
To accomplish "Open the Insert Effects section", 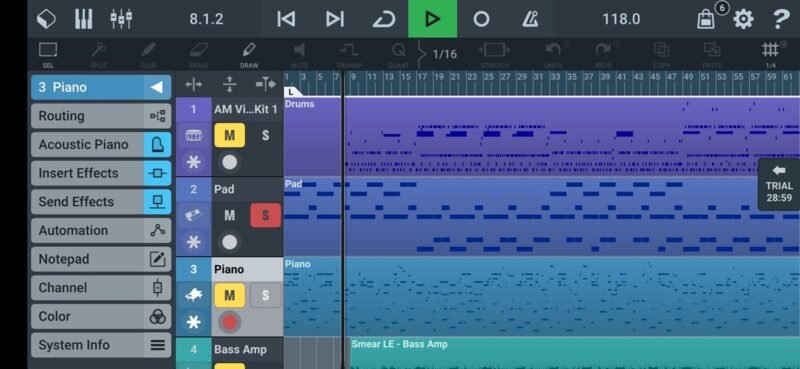I will (101, 173).
